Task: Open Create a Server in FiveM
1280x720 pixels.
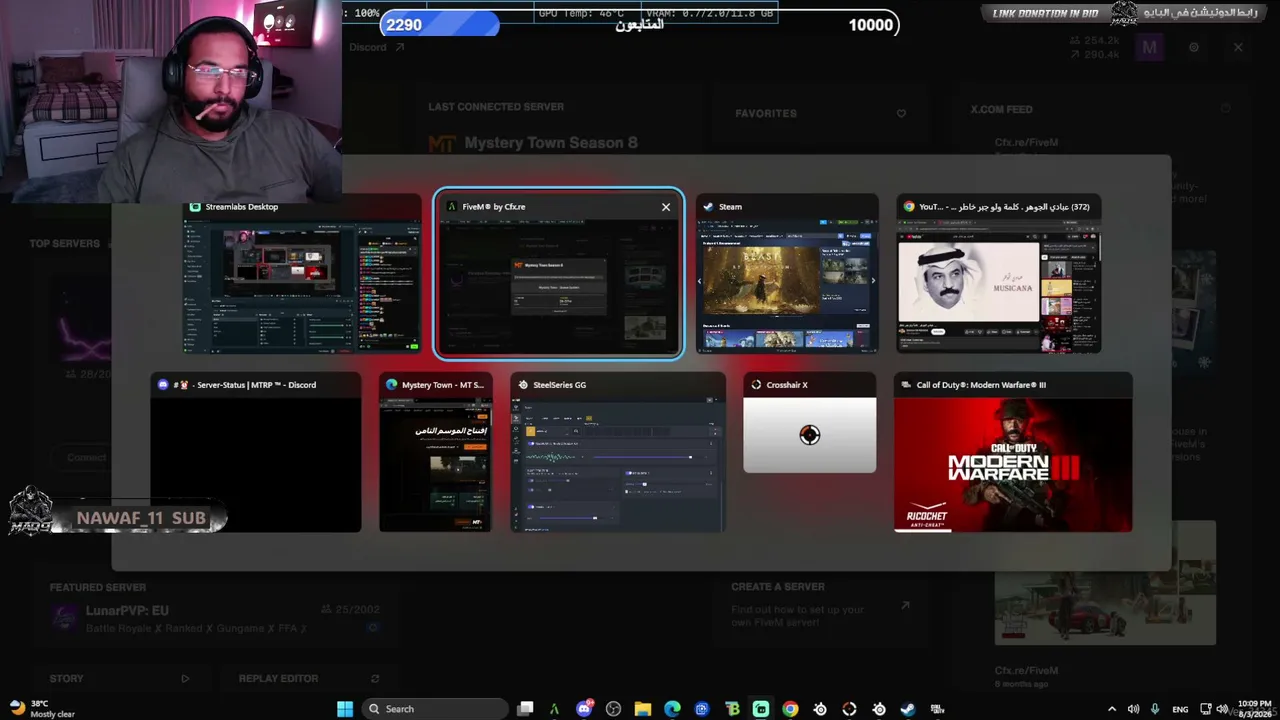Action: tap(820, 604)
